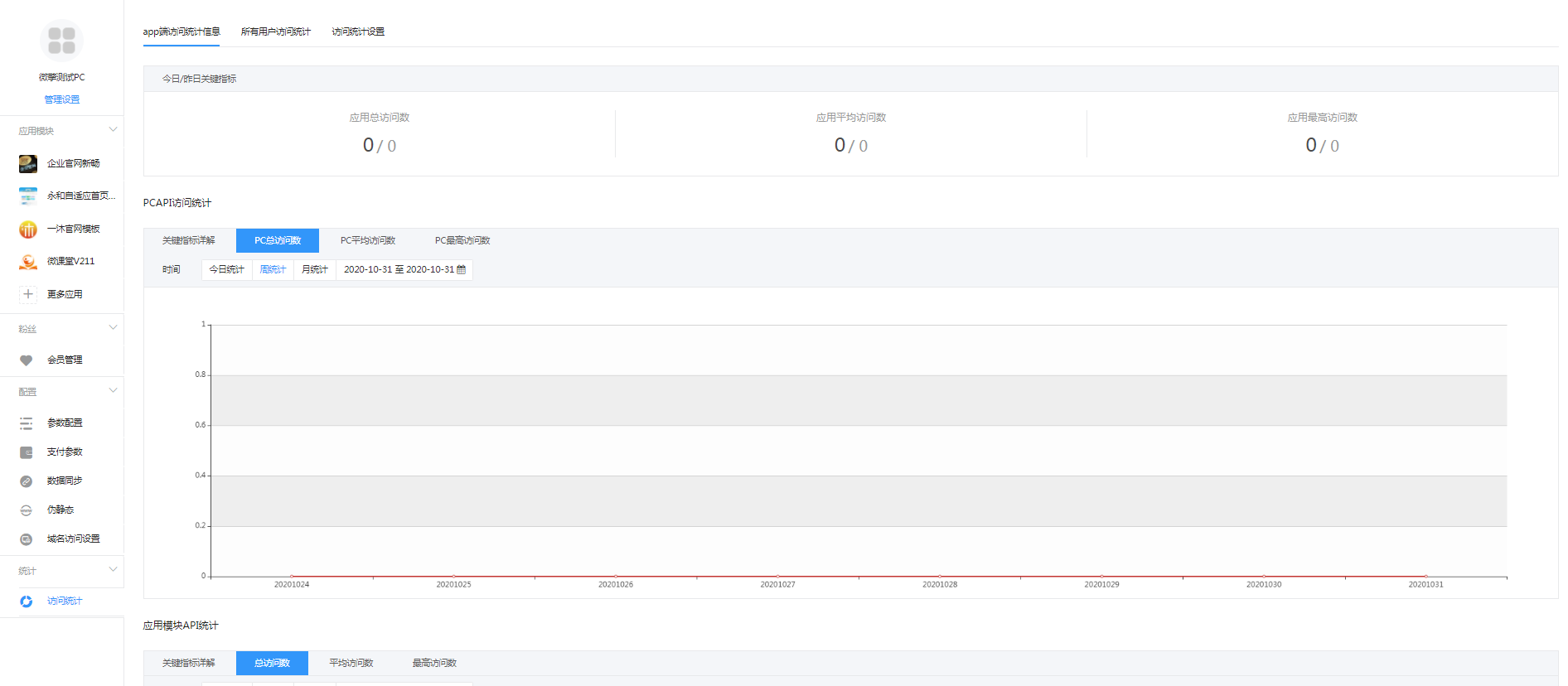Viewport: 1568px width, 686px height.
Task: Click the 20201031 data point on chart
Action: [x=1425, y=576]
